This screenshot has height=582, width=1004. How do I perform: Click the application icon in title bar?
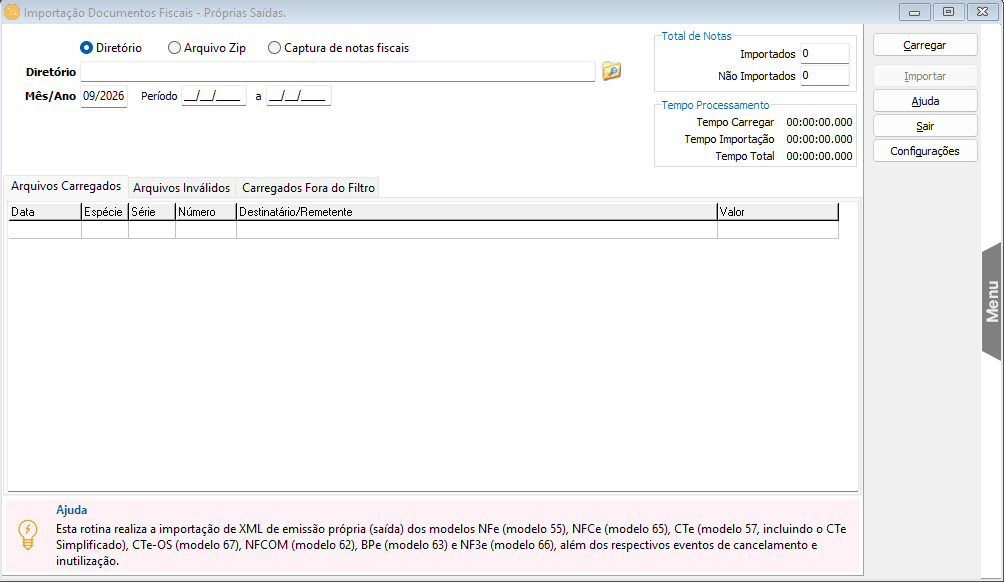pyautogui.click(x=12, y=12)
